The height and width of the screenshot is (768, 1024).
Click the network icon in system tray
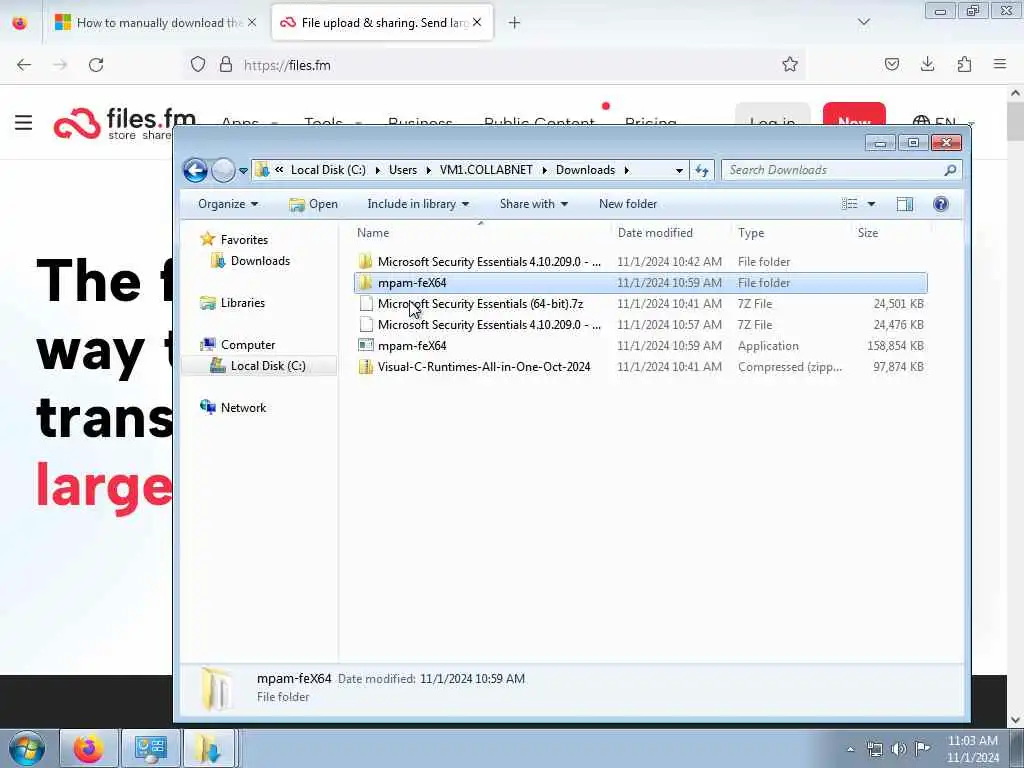coord(874,748)
